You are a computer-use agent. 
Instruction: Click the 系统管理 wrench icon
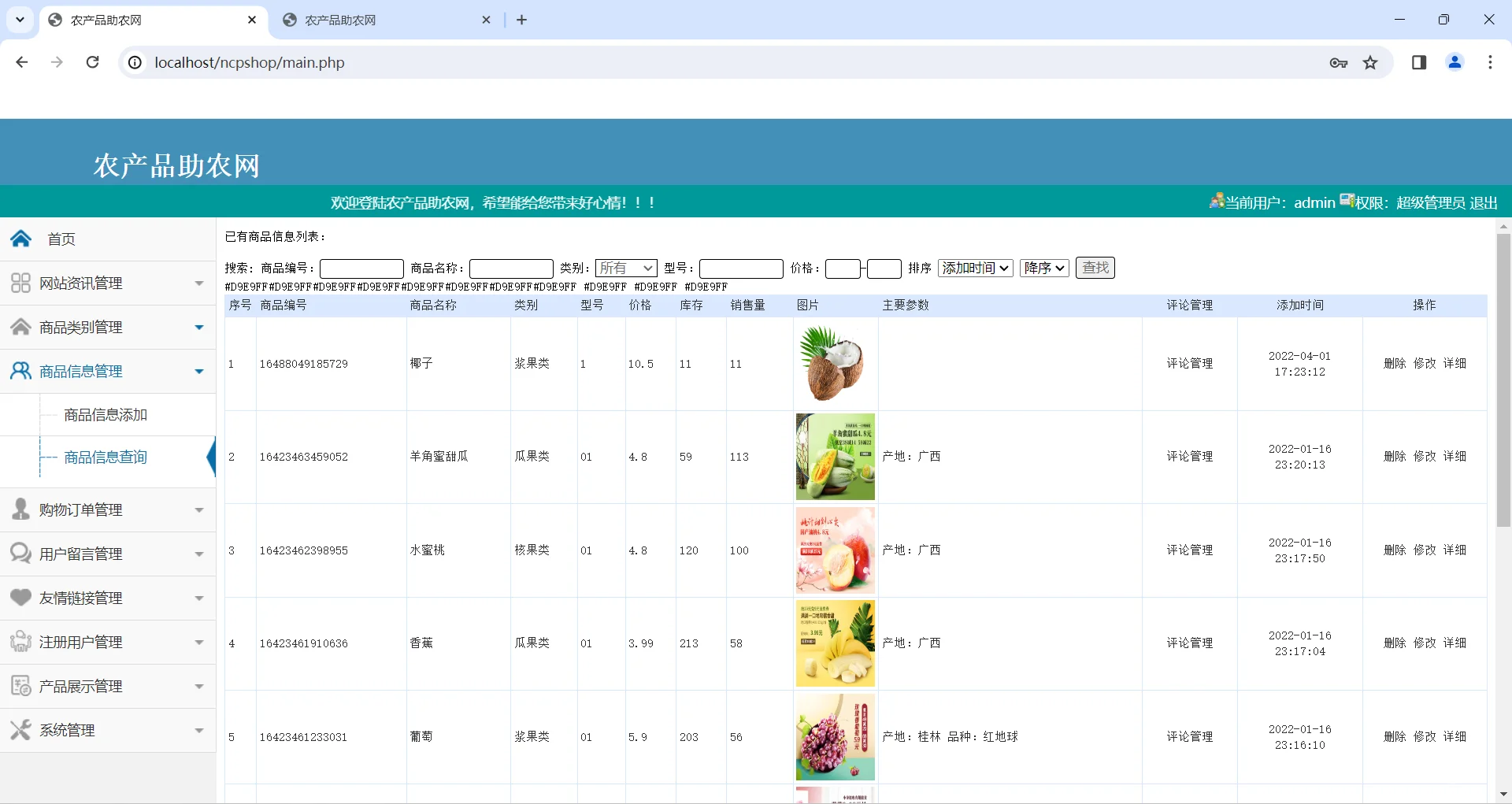(x=20, y=729)
